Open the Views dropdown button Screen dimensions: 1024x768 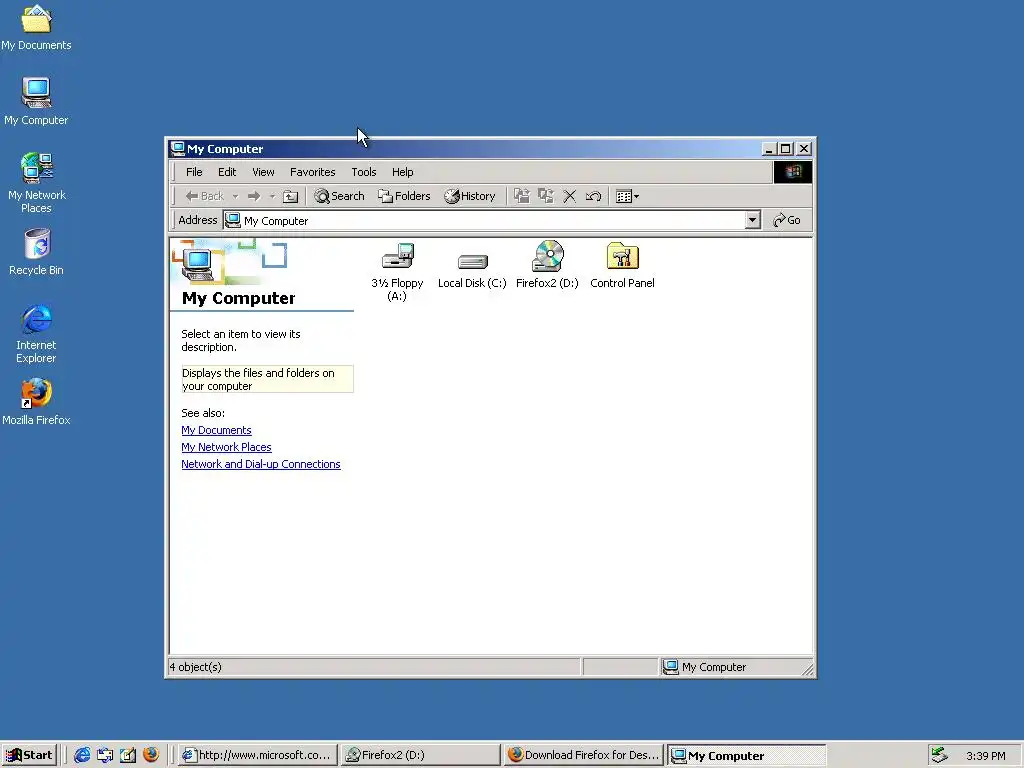tap(628, 196)
